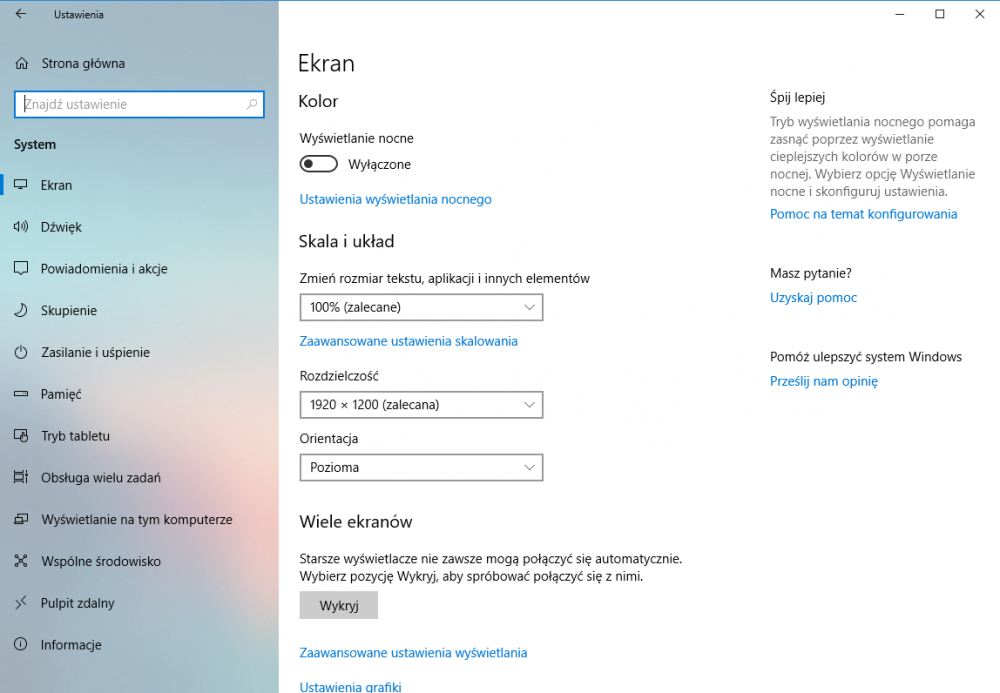
Task: Click the Wykryj button
Action: (339, 605)
